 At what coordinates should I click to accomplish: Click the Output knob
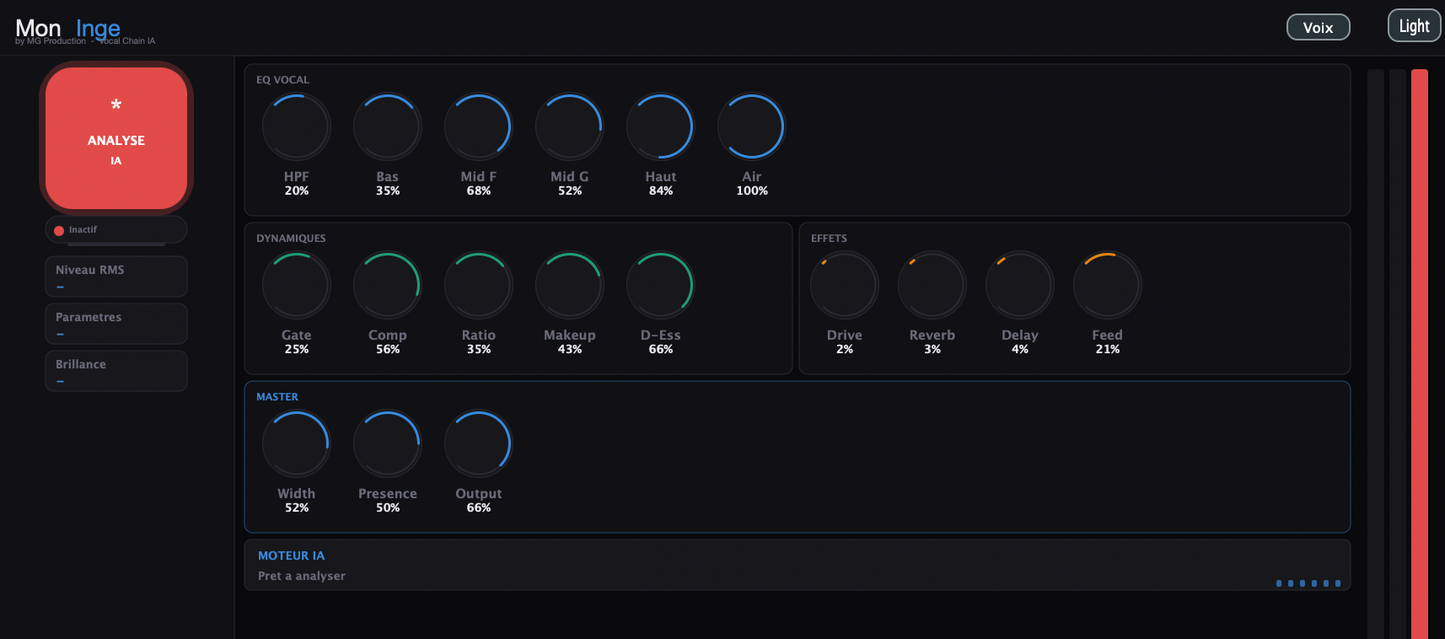pyautogui.click(x=478, y=444)
